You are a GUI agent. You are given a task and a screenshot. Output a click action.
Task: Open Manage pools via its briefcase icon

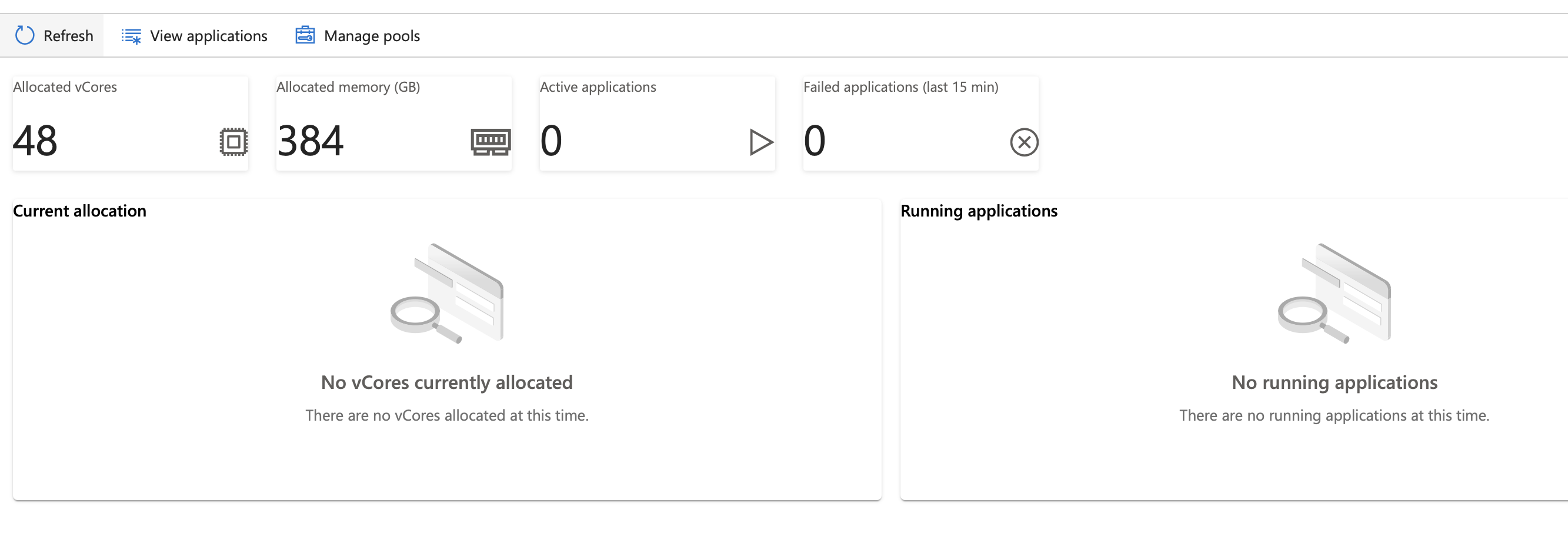306,35
